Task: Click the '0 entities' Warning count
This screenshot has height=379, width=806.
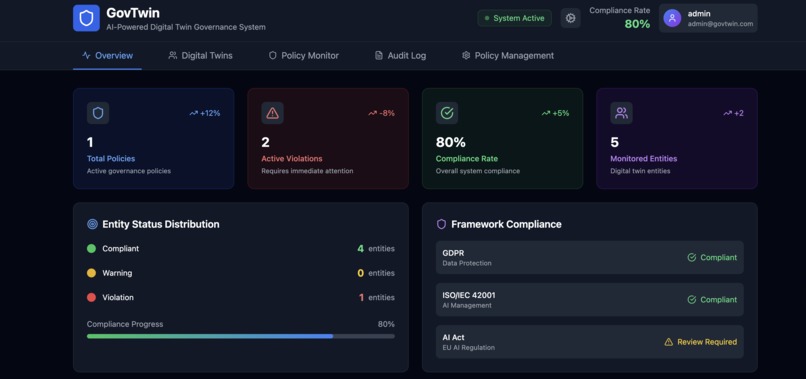Action: point(376,273)
